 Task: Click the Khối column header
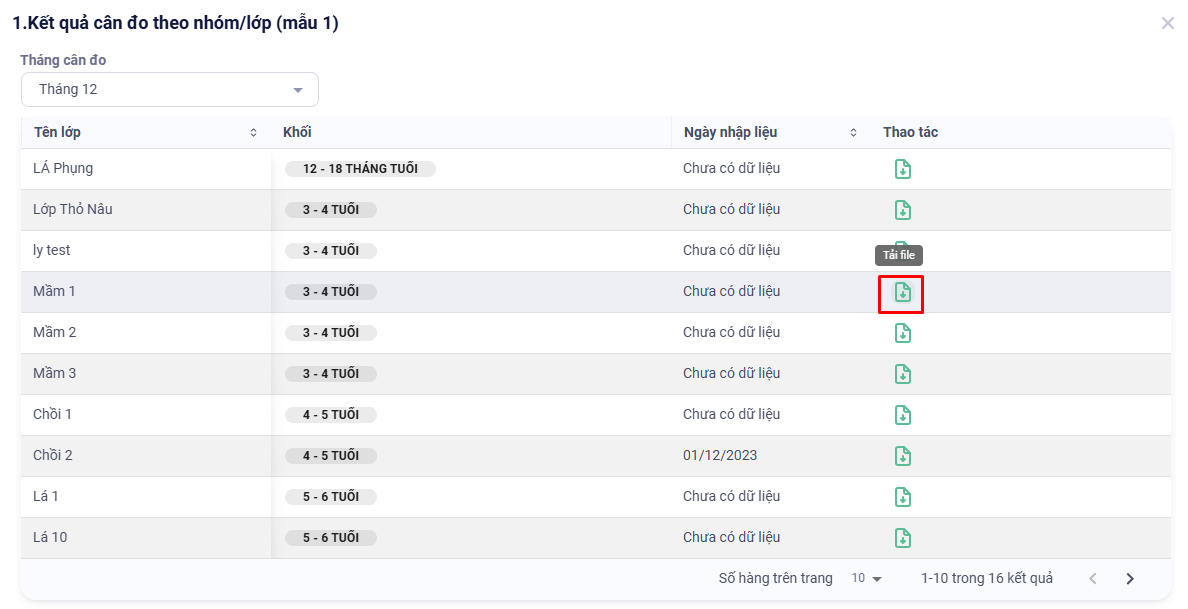[x=298, y=133]
